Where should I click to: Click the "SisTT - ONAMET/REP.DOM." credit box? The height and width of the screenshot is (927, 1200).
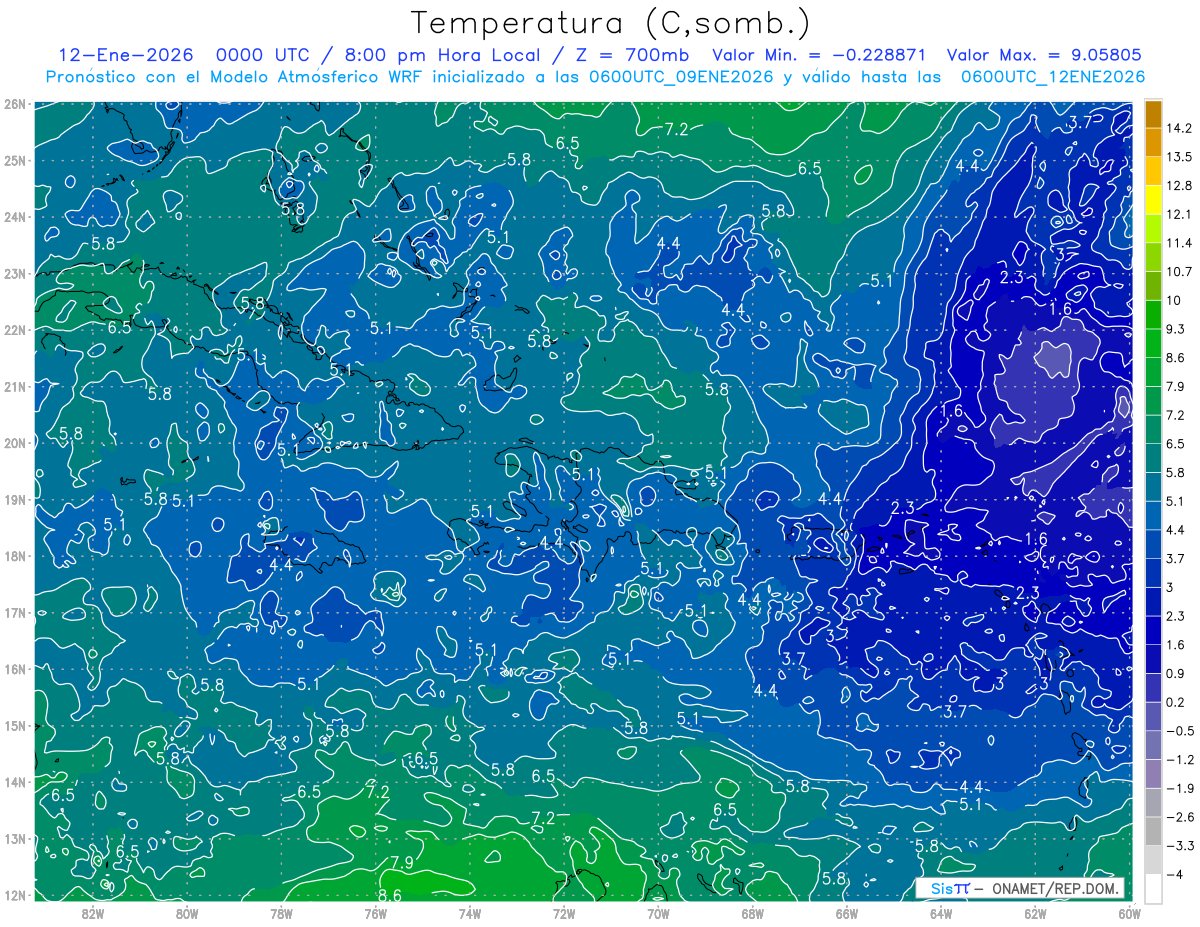coord(1020,888)
